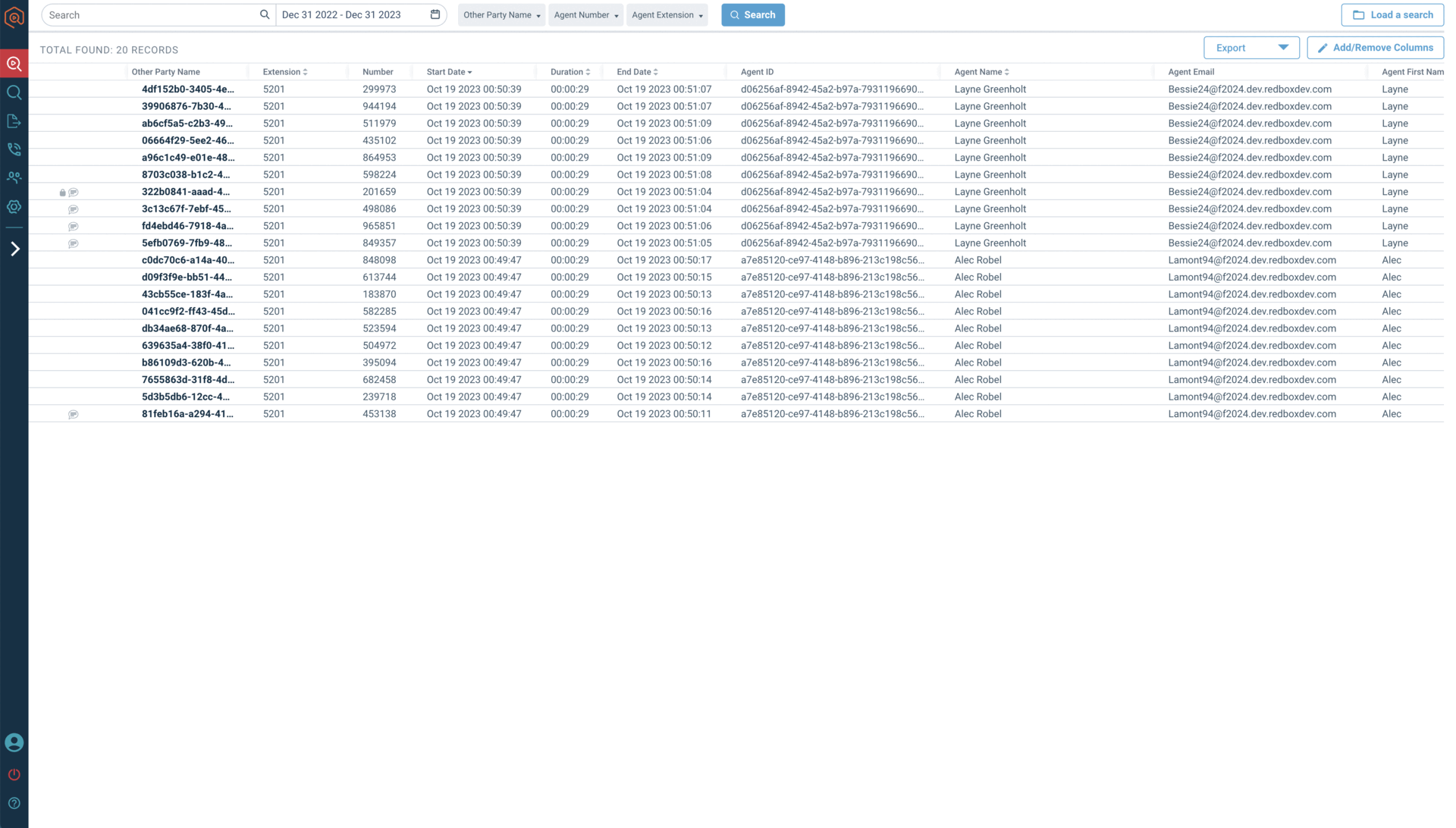Click Add/Remove Columns button

[x=1374, y=48]
